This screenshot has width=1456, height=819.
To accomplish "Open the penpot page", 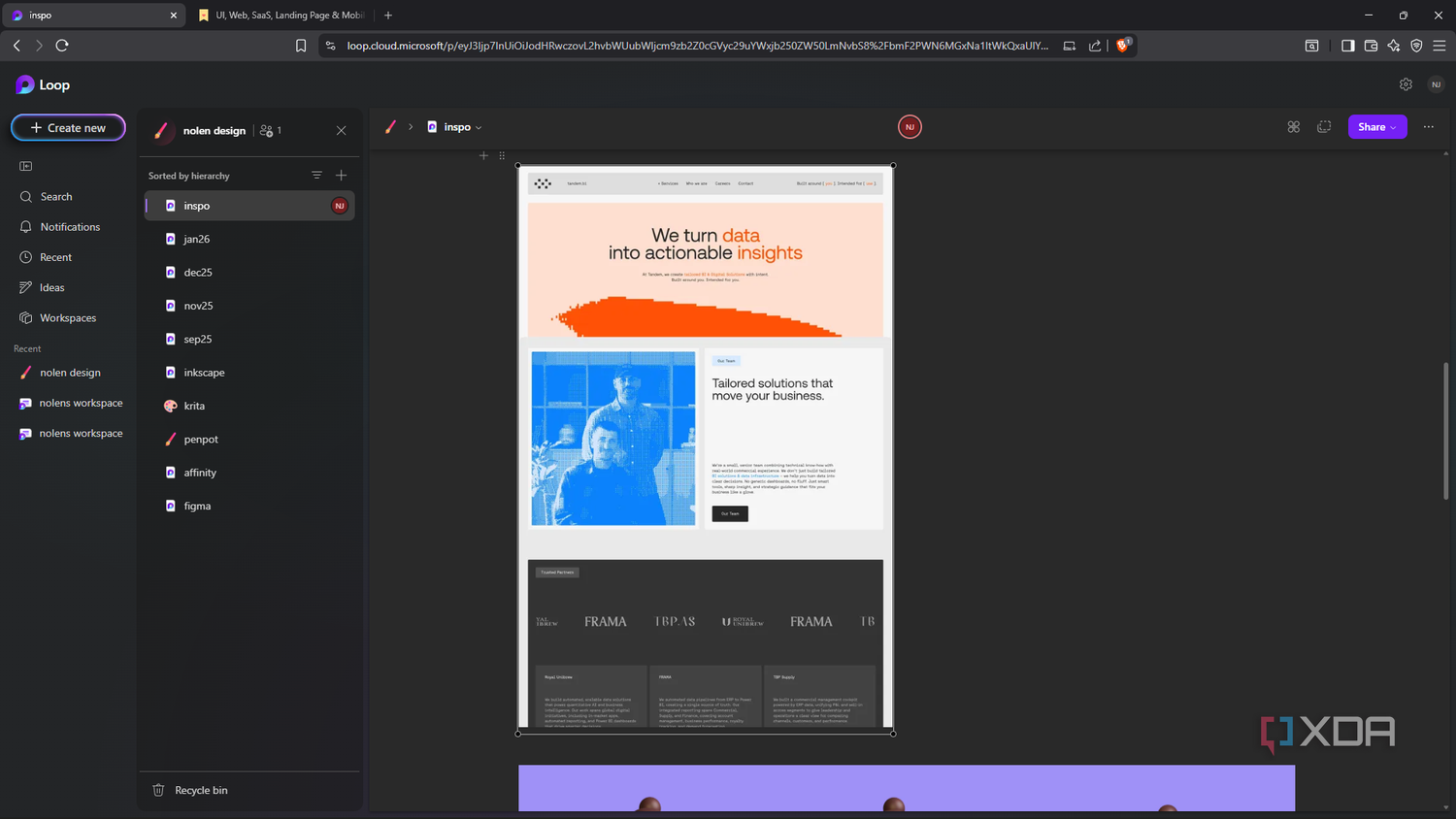I will pyautogui.click(x=249, y=440).
